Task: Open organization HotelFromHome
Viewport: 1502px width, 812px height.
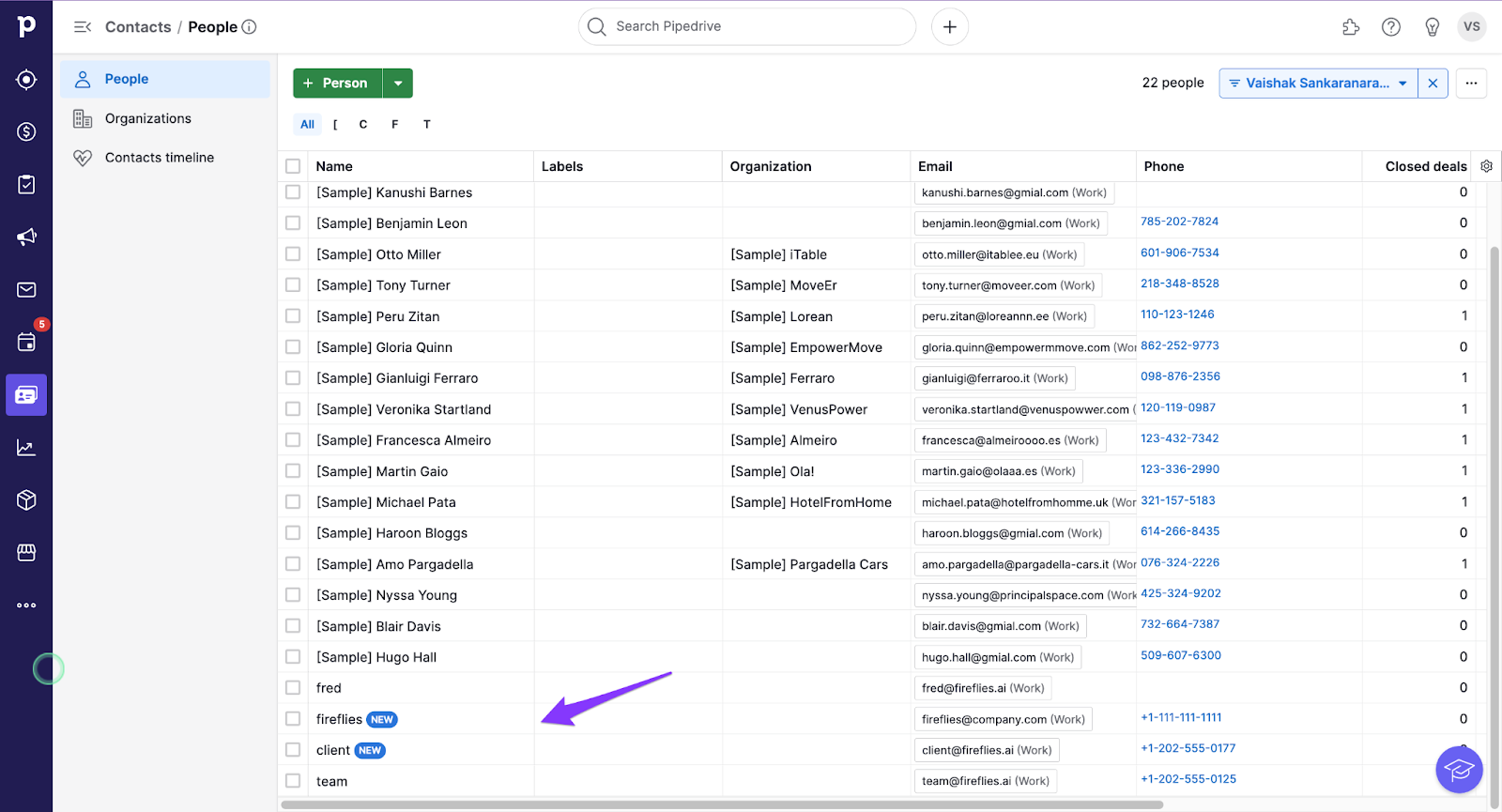Action: tap(811, 502)
